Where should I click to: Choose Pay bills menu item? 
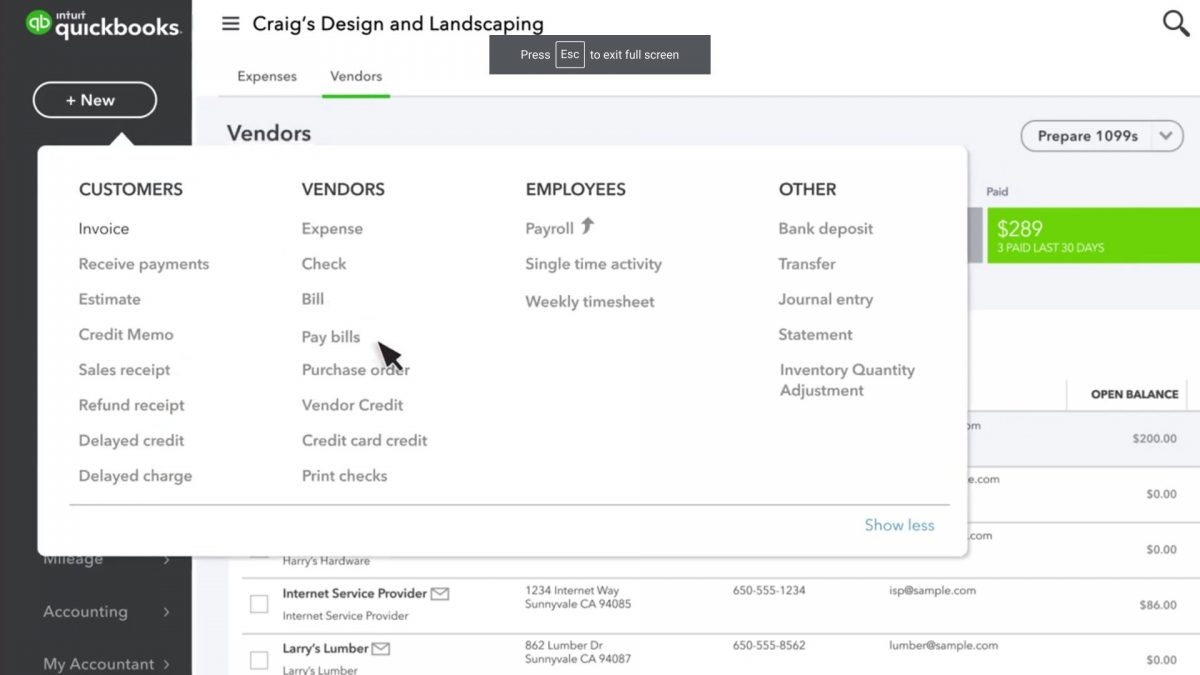pyautogui.click(x=331, y=337)
